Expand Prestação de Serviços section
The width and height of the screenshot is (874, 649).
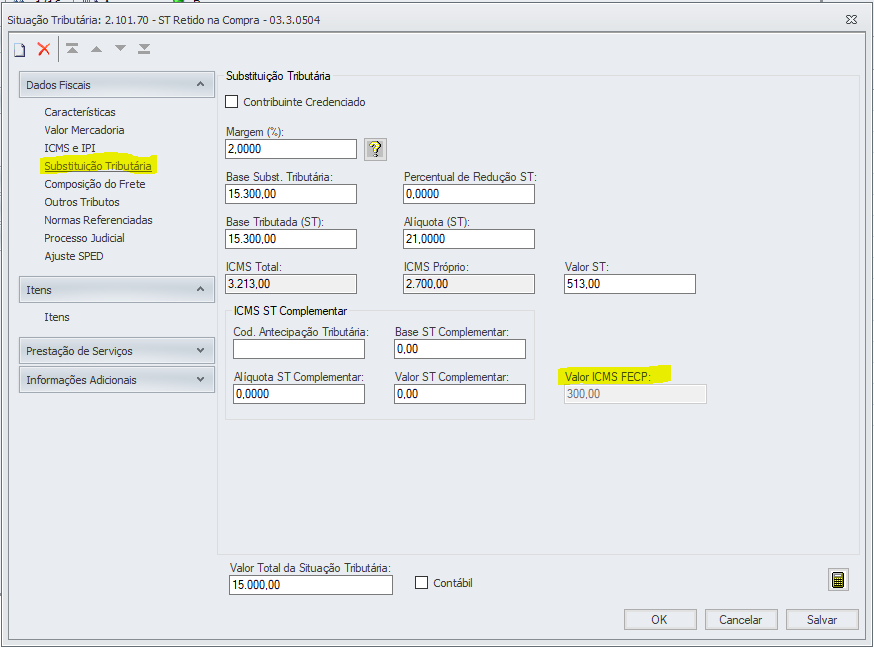coord(200,351)
